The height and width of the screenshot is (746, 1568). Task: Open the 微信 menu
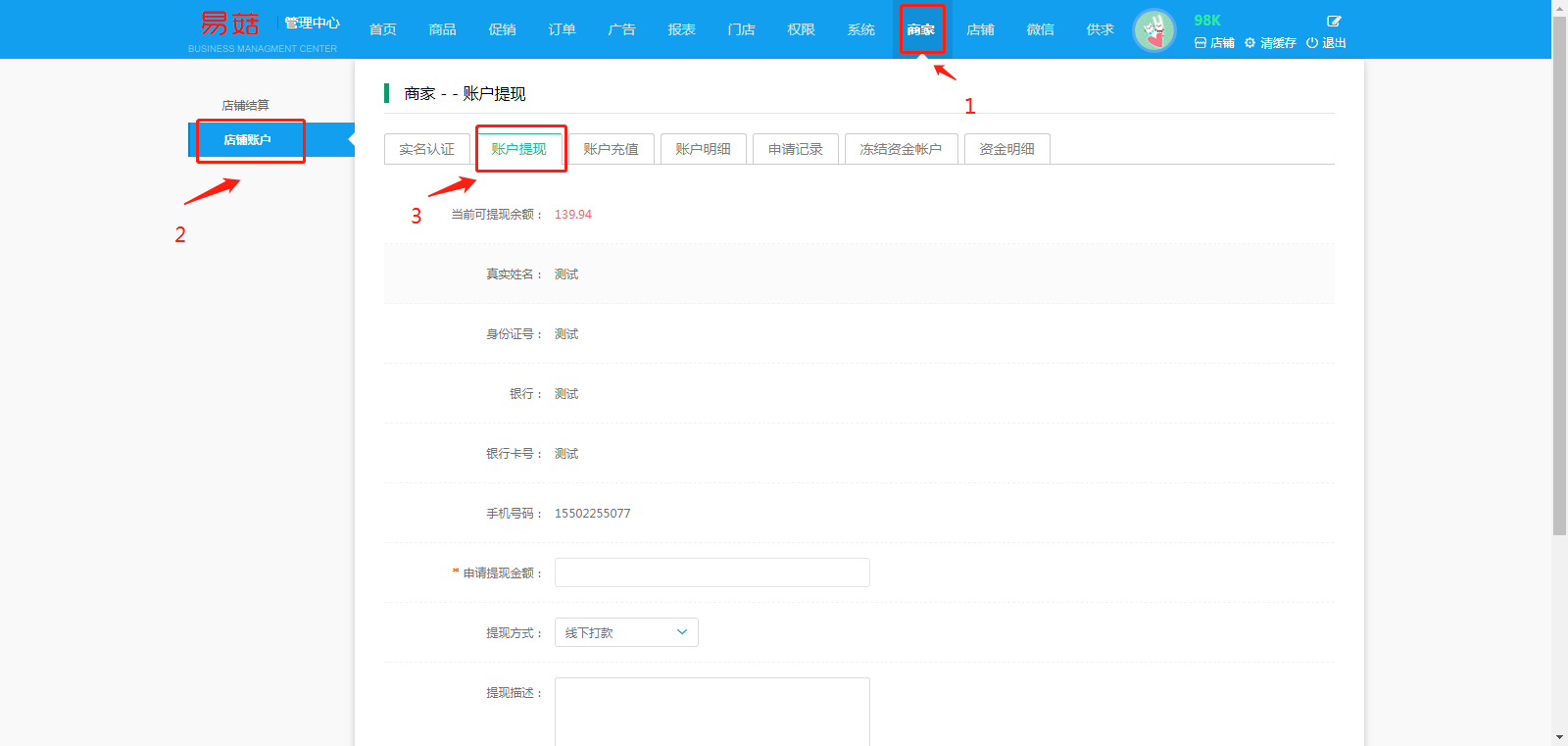click(x=1041, y=29)
